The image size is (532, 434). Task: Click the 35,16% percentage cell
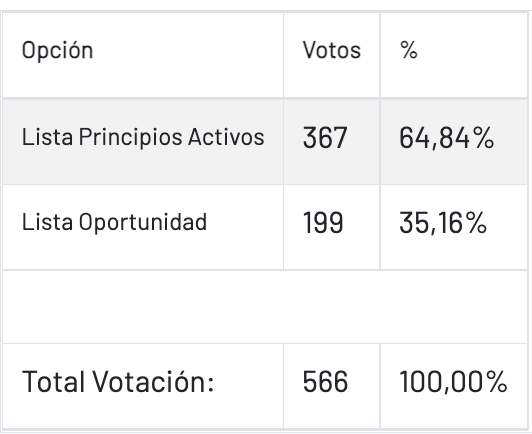click(x=443, y=223)
